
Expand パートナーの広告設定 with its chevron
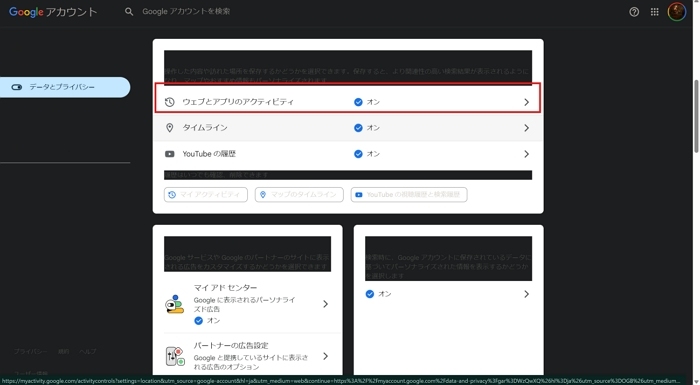coord(325,356)
